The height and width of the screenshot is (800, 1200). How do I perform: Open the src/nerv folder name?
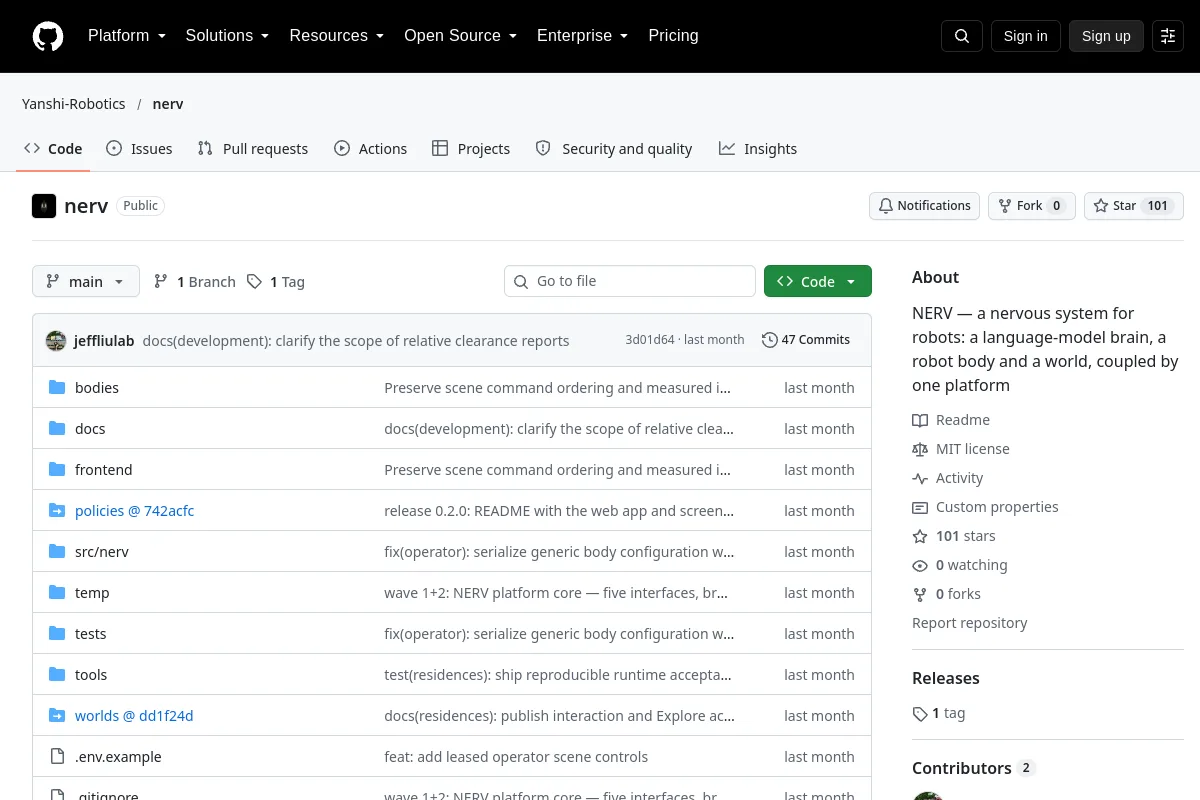click(x=102, y=552)
